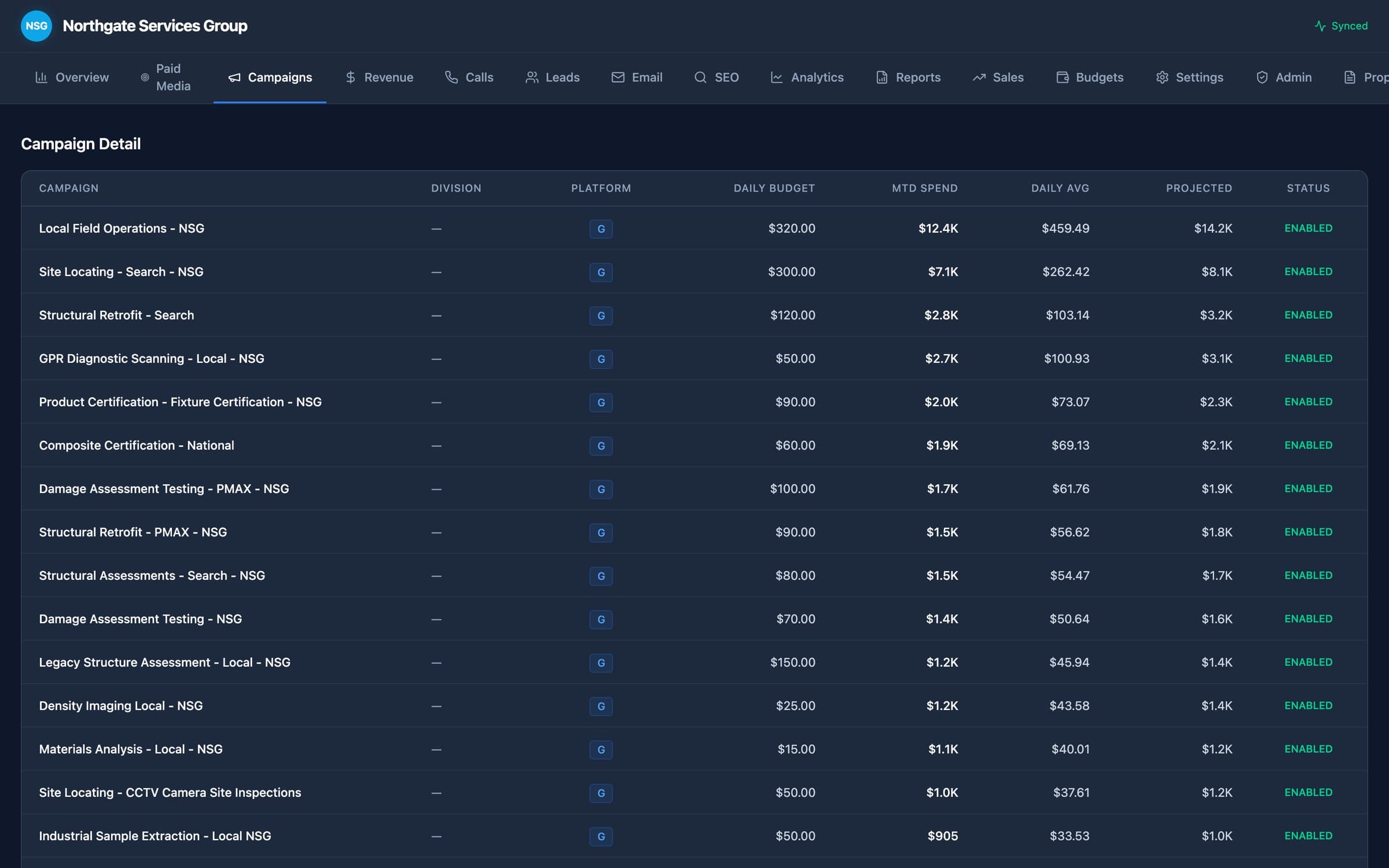Click Damage Assessment Testing - PMAX - NSG
1389x868 pixels.
(164, 488)
